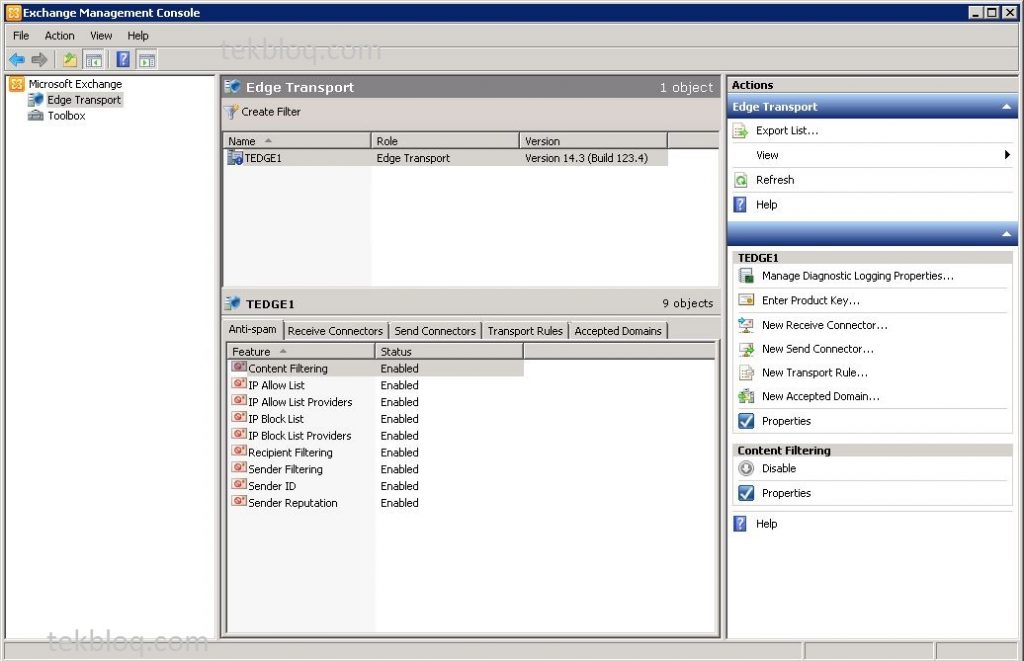The width and height of the screenshot is (1024, 661).
Task: Switch to the Anti-spam tab
Action: click(253, 329)
